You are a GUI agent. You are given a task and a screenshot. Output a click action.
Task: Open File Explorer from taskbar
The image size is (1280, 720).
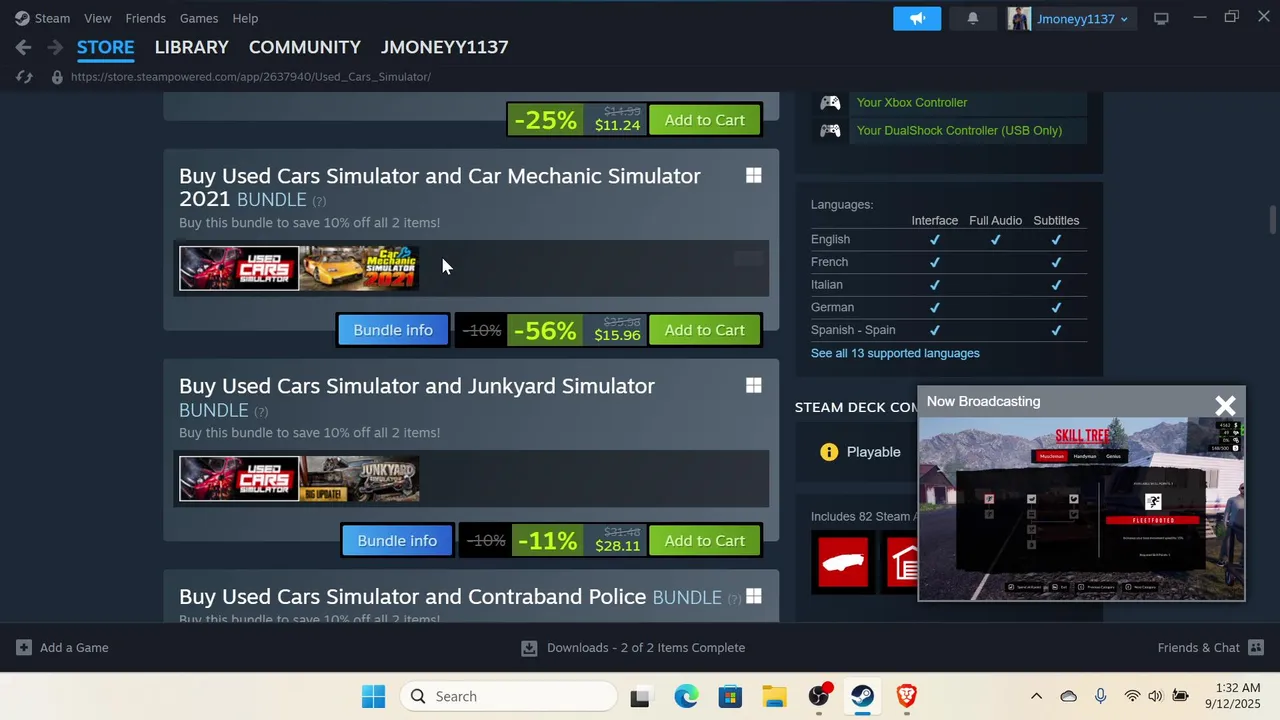coord(774,696)
